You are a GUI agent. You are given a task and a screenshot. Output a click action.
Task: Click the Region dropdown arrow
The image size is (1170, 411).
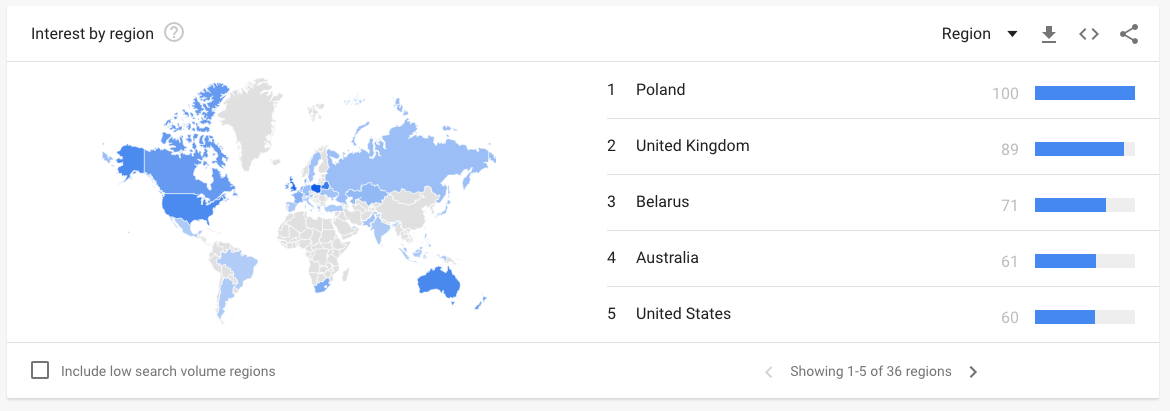coord(1012,34)
